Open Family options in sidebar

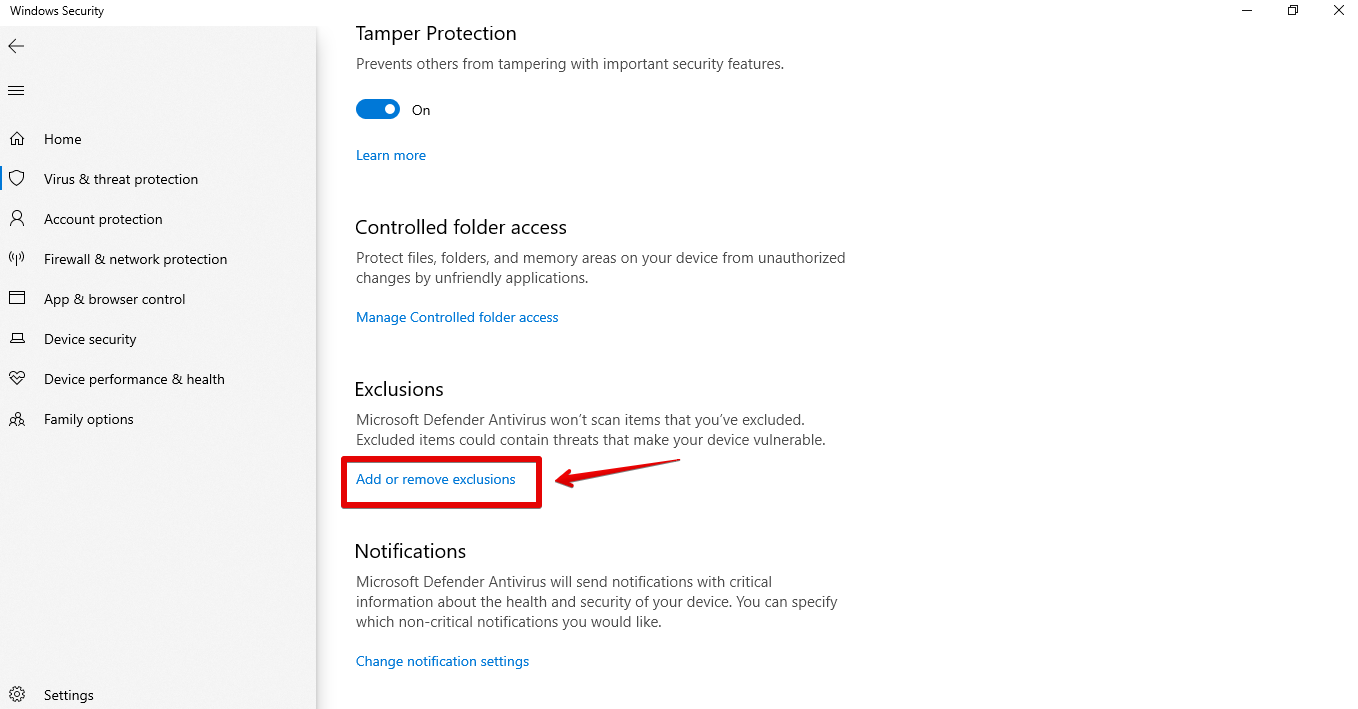88,419
